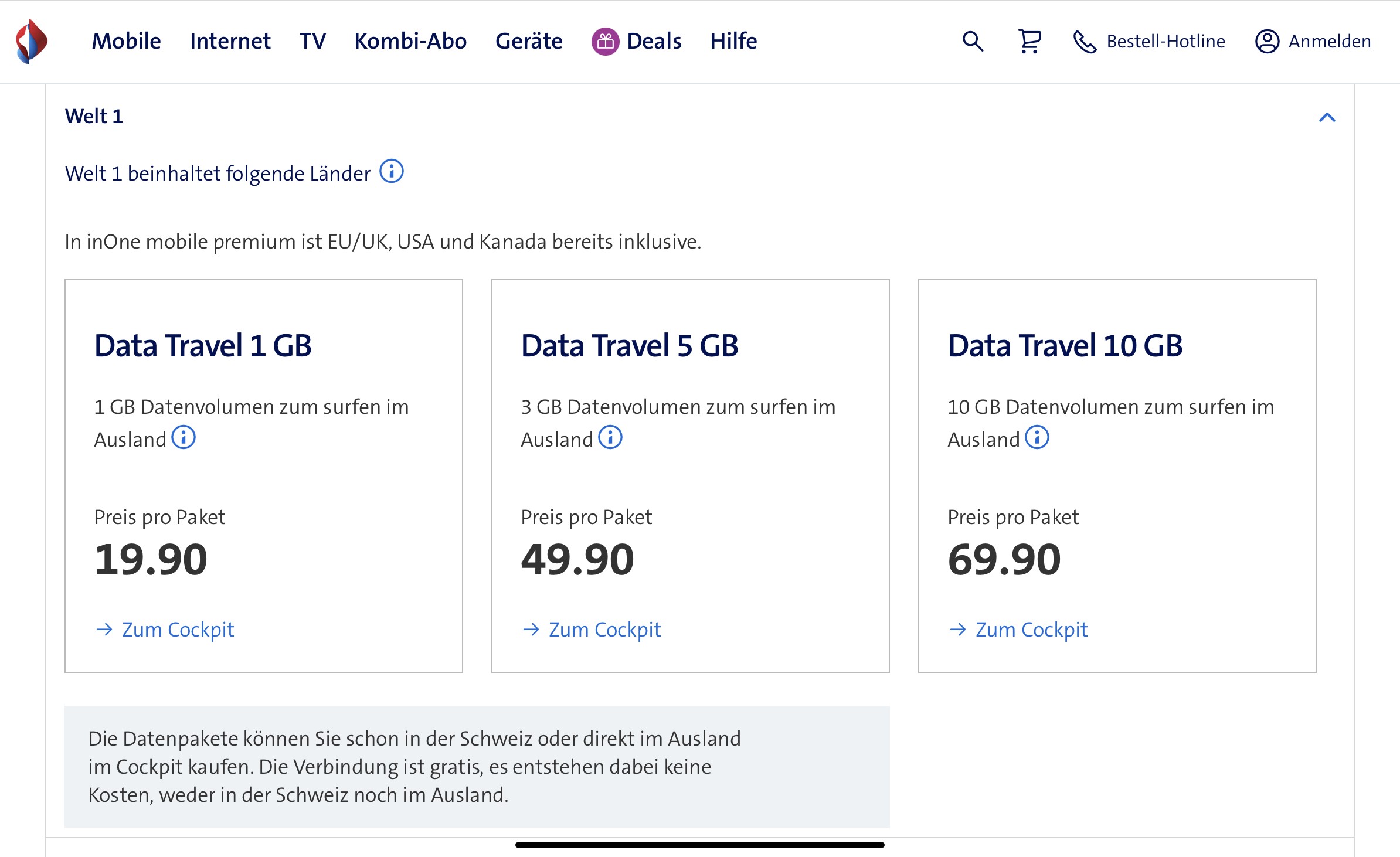Click the Welt 1 accordion header
Viewport: 1400px width, 857px height.
(x=94, y=116)
